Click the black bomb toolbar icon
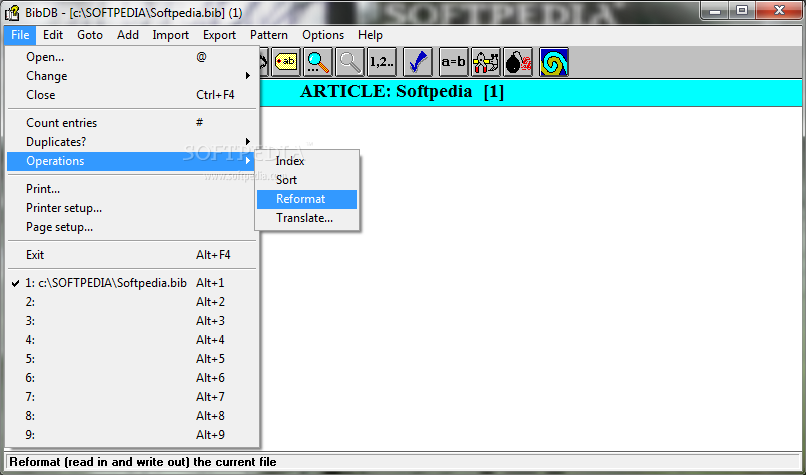Viewport: 806px width, 475px height. point(518,62)
